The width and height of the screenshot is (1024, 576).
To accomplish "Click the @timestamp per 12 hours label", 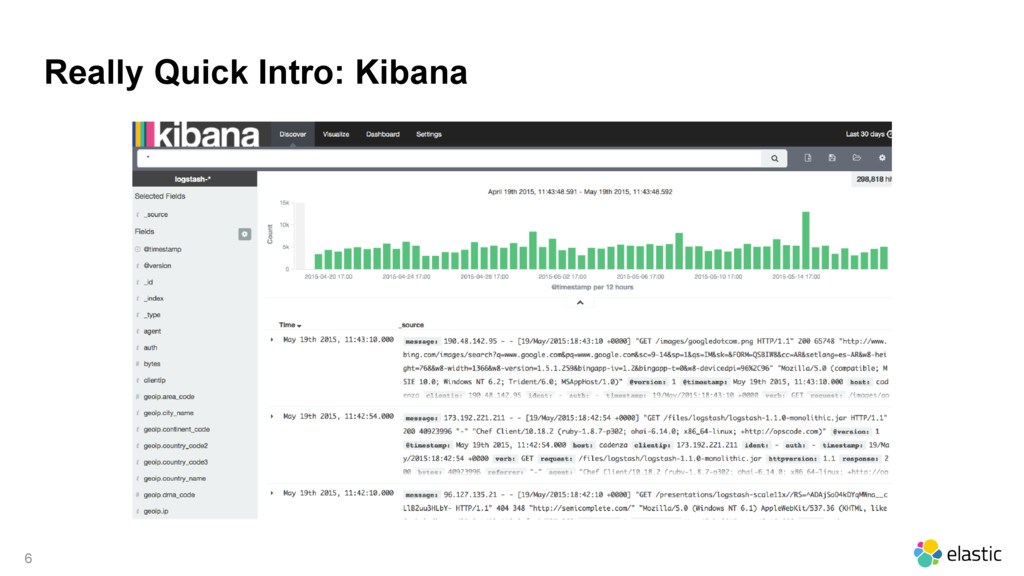I will tap(592, 287).
